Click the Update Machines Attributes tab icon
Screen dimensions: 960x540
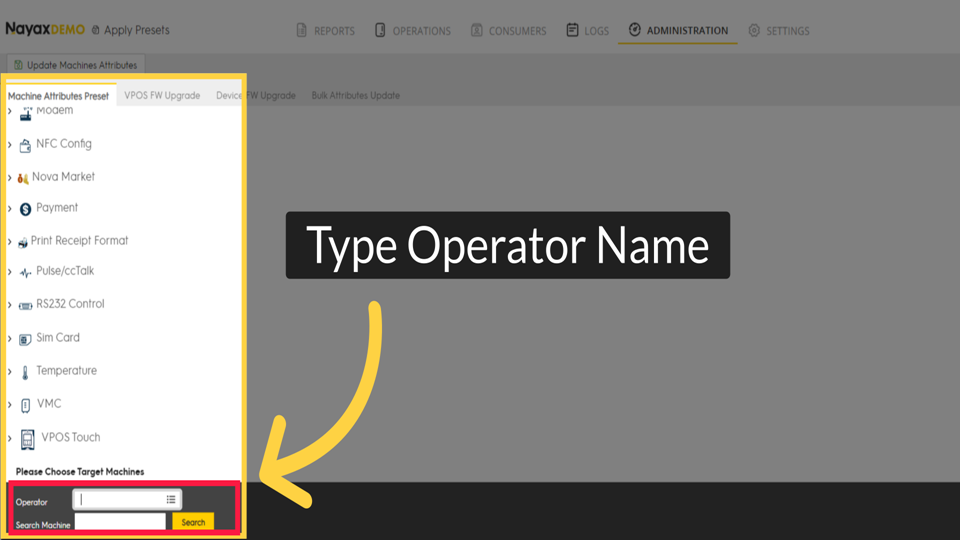(x=18, y=65)
